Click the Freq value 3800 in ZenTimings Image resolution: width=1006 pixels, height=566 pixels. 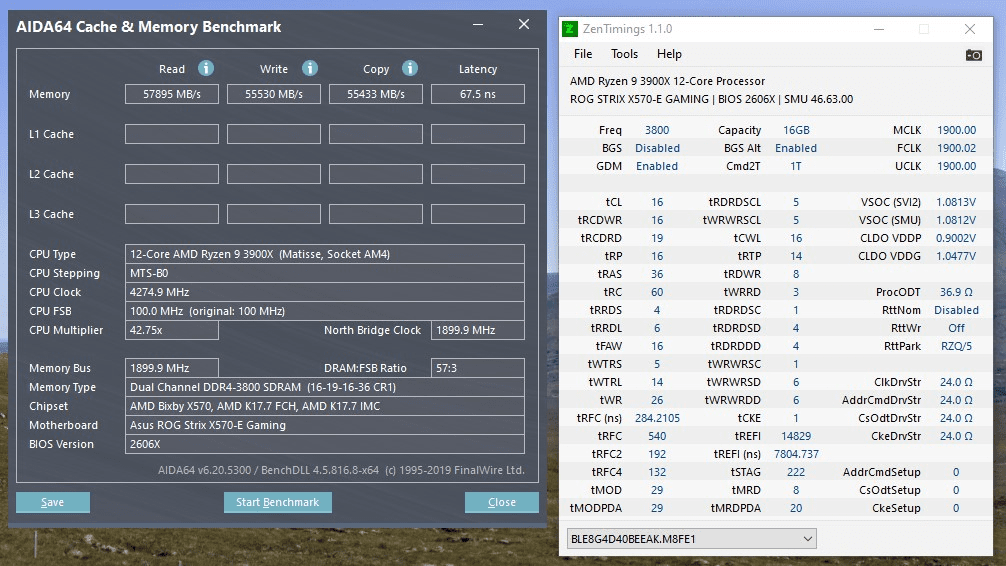coord(657,130)
